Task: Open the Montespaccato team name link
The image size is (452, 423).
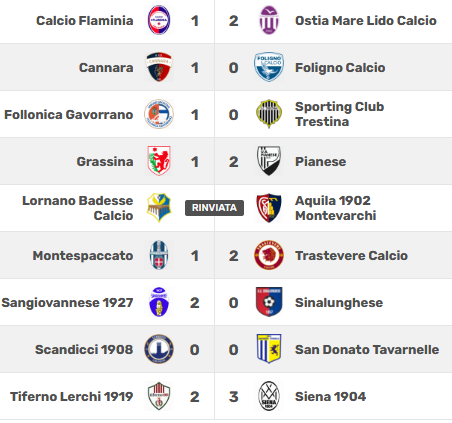Action: [x=83, y=256]
